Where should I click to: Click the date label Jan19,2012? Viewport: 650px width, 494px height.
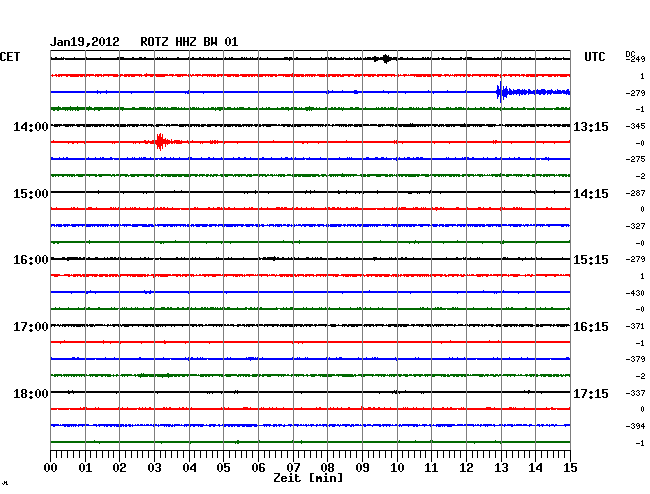click(x=85, y=42)
